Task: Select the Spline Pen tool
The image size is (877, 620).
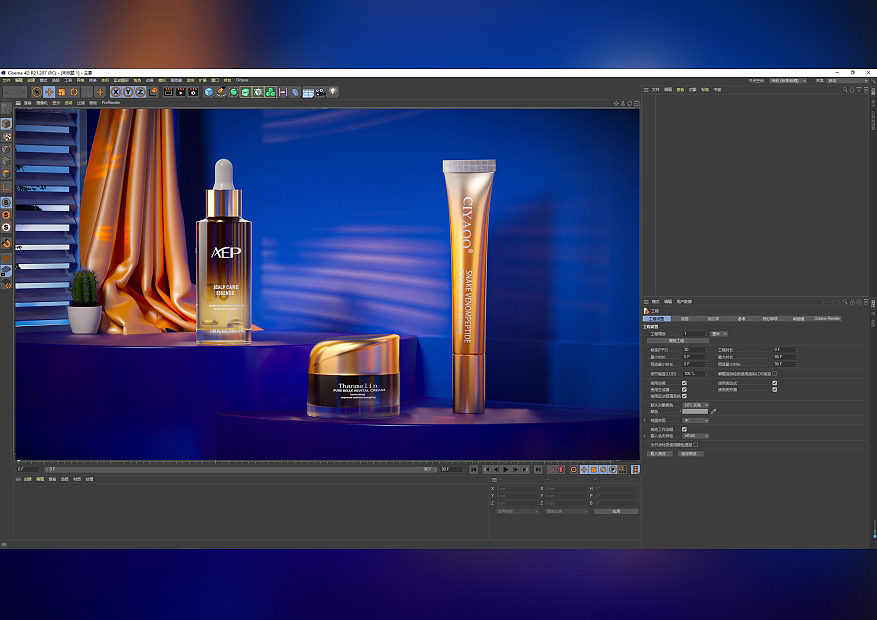Action: tap(221, 92)
